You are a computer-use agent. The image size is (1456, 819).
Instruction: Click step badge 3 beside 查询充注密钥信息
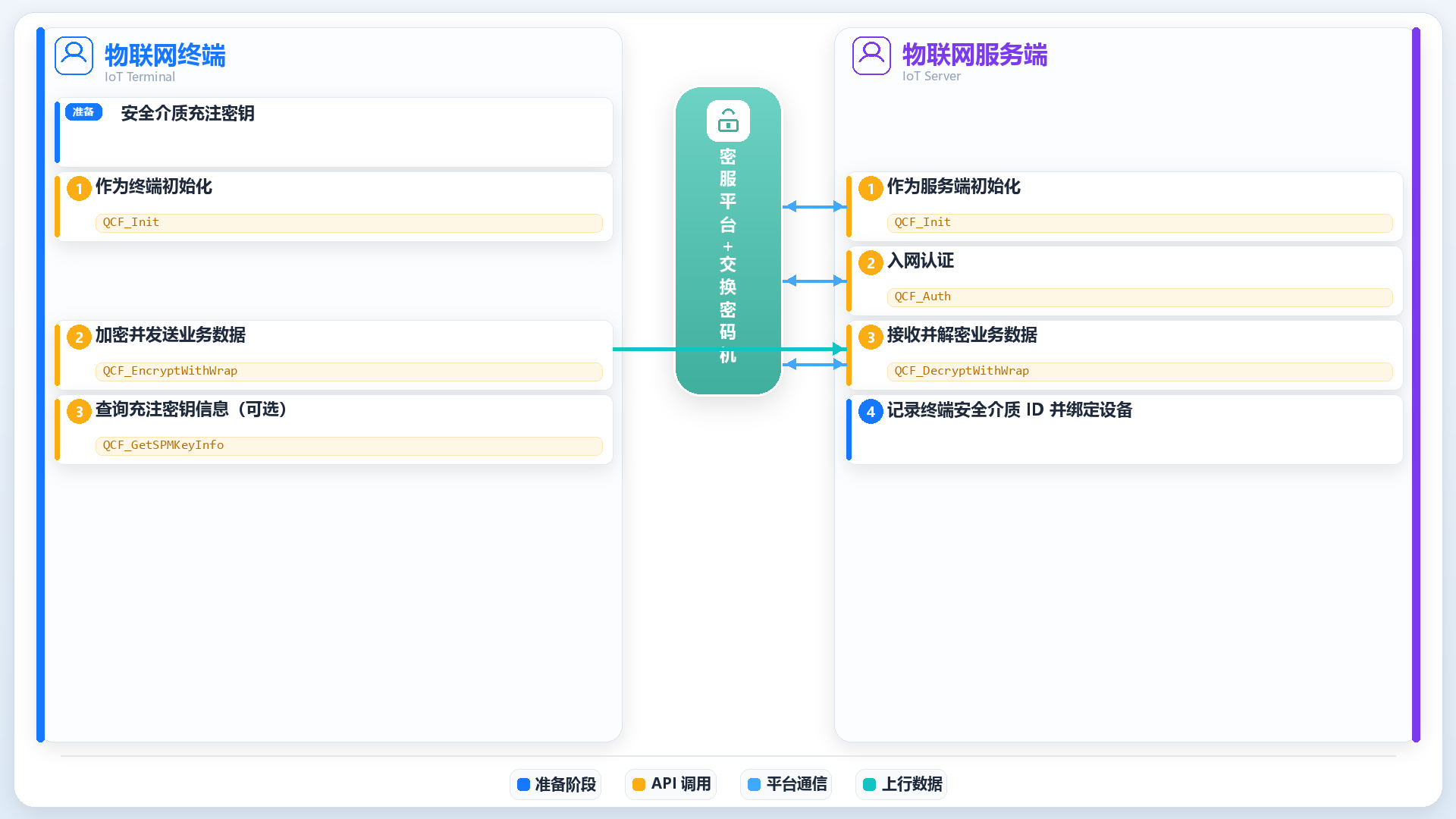click(x=79, y=411)
